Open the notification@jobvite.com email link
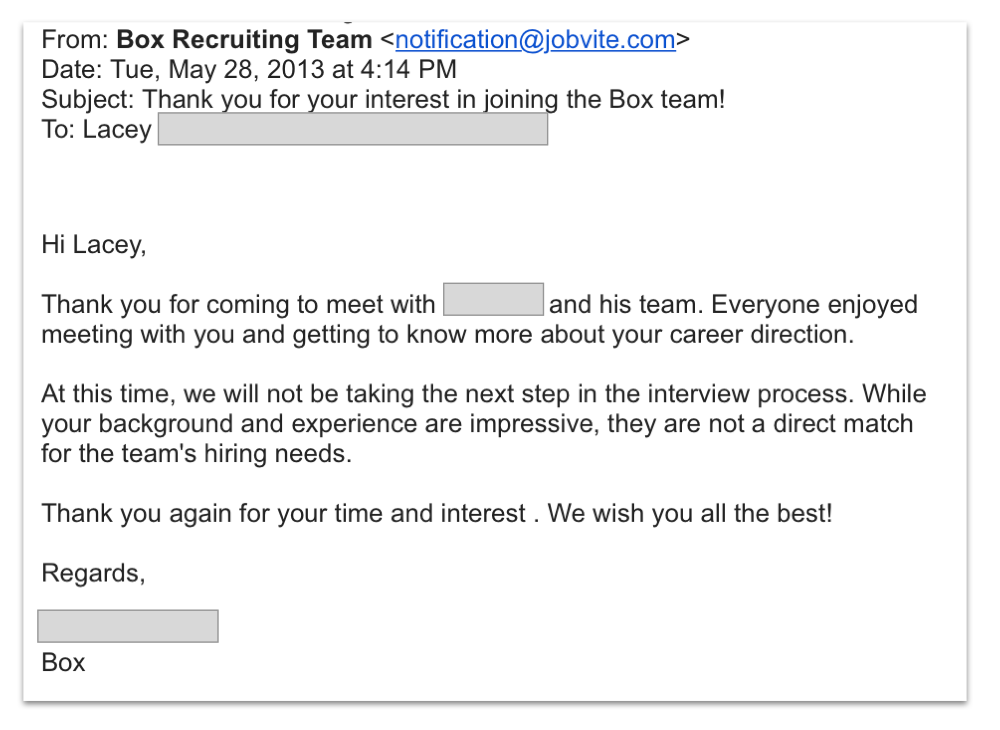Image resolution: width=1000 pixels, height=730 pixels. coord(535,40)
